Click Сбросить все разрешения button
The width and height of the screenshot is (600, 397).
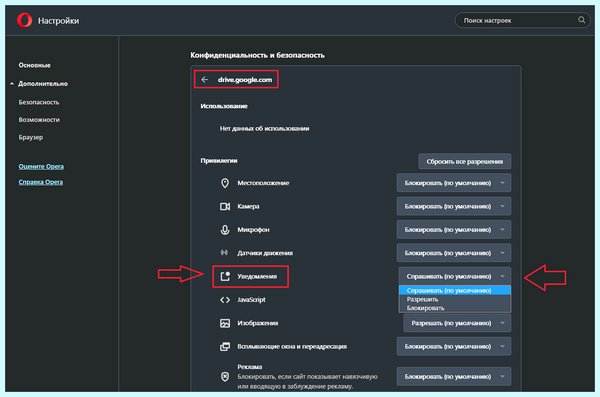[465, 162]
